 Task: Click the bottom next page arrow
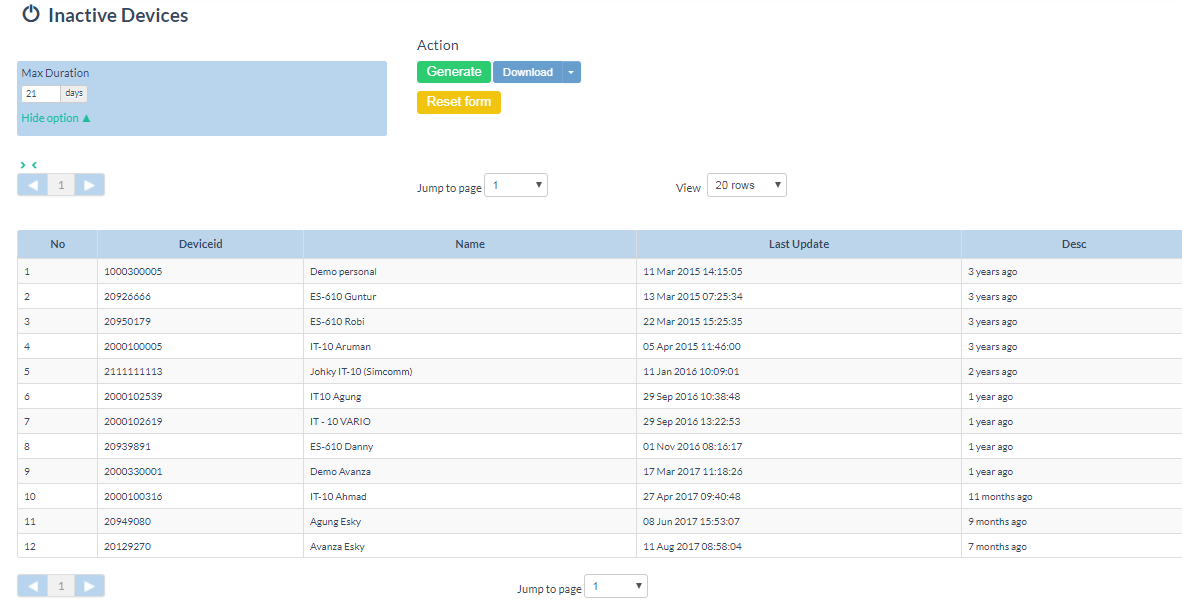click(x=89, y=586)
